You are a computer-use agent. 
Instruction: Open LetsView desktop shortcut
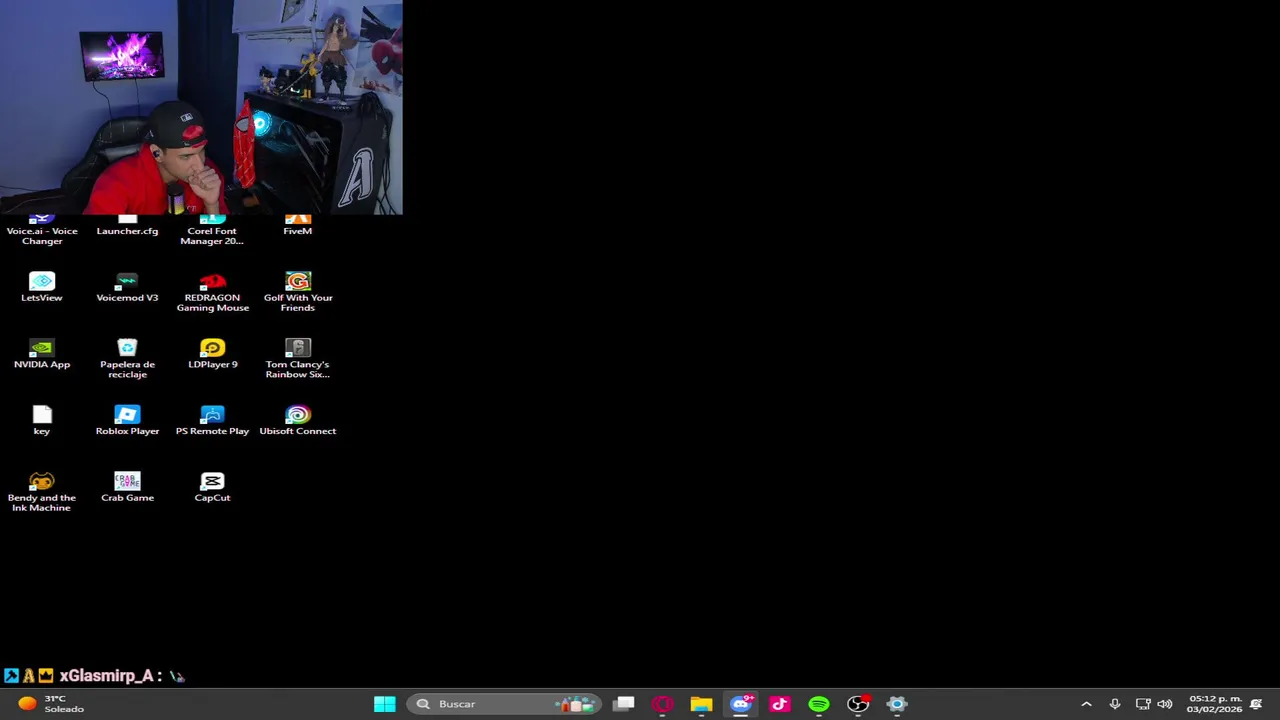point(42,287)
